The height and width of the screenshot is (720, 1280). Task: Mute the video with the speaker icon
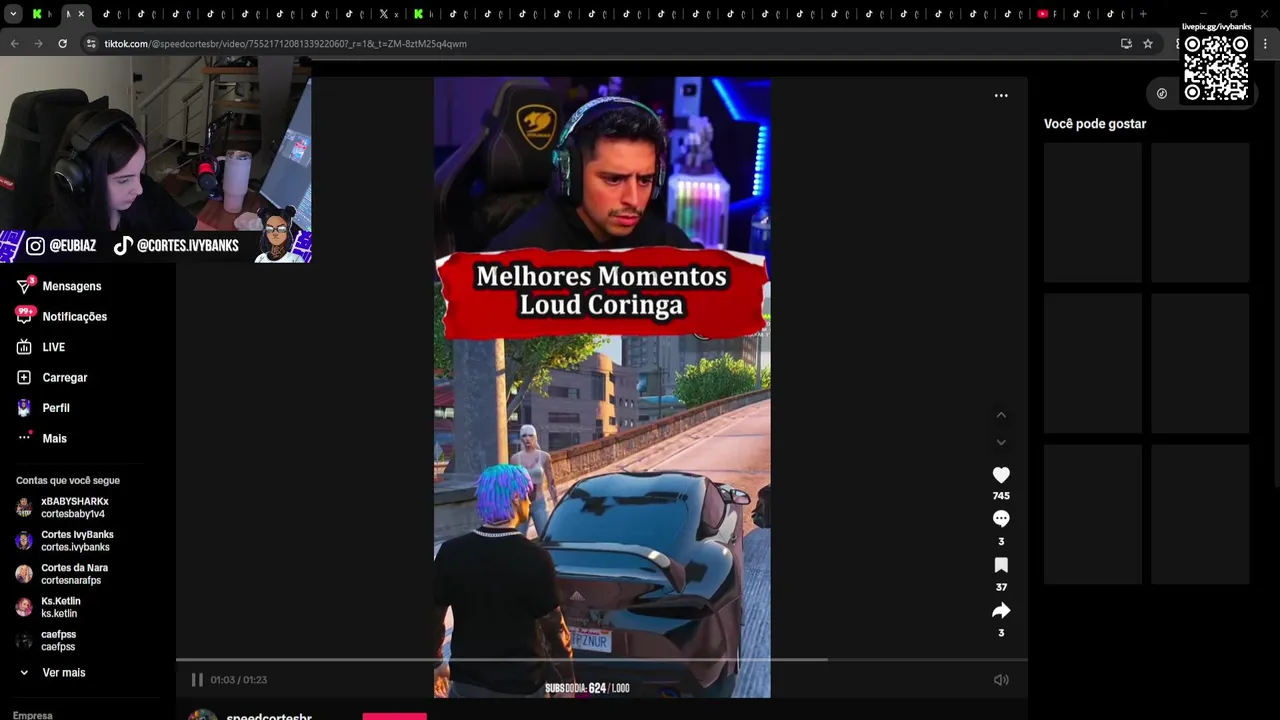[x=1001, y=680]
